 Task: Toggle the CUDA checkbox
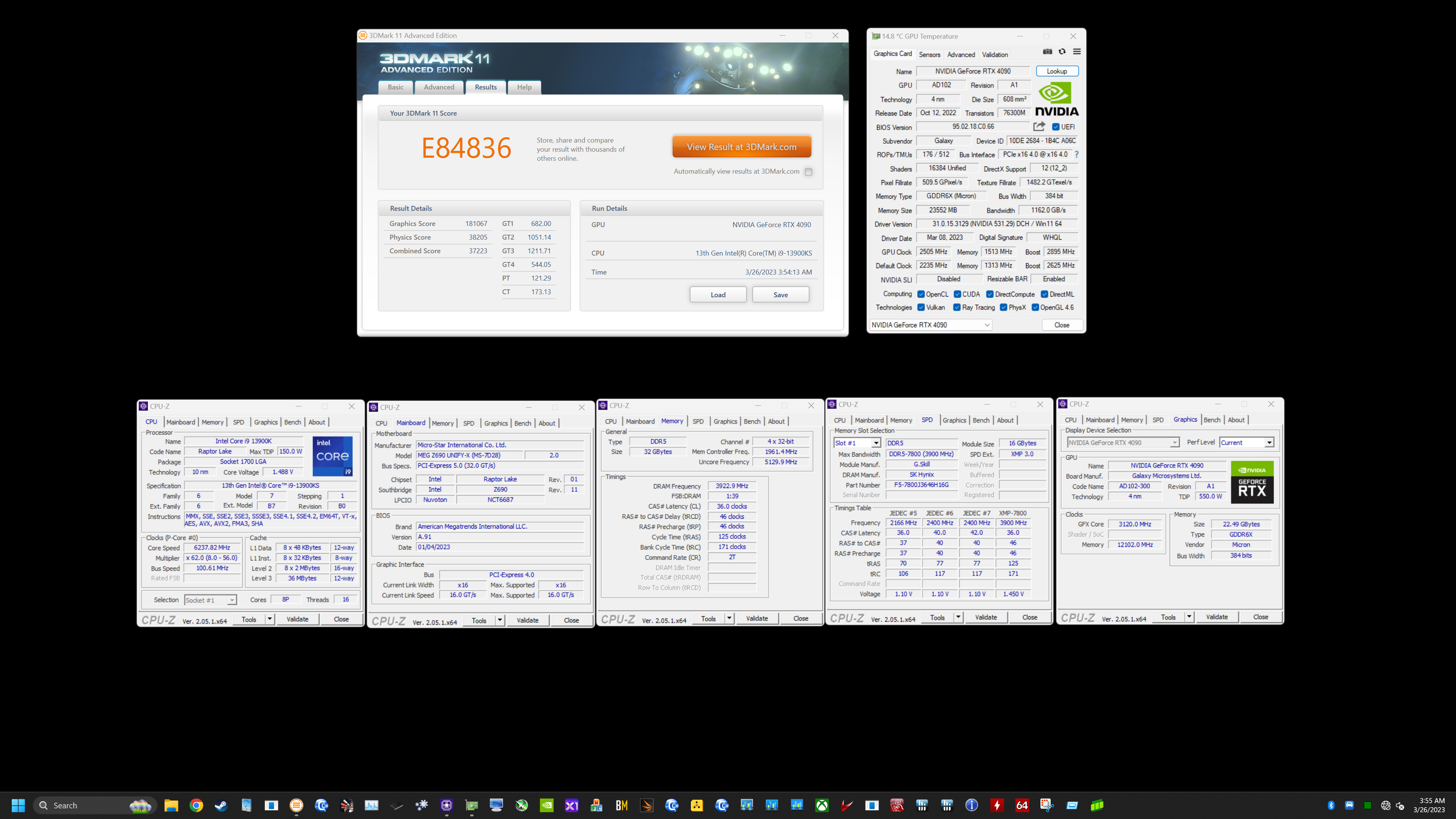[x=957, y=294]
